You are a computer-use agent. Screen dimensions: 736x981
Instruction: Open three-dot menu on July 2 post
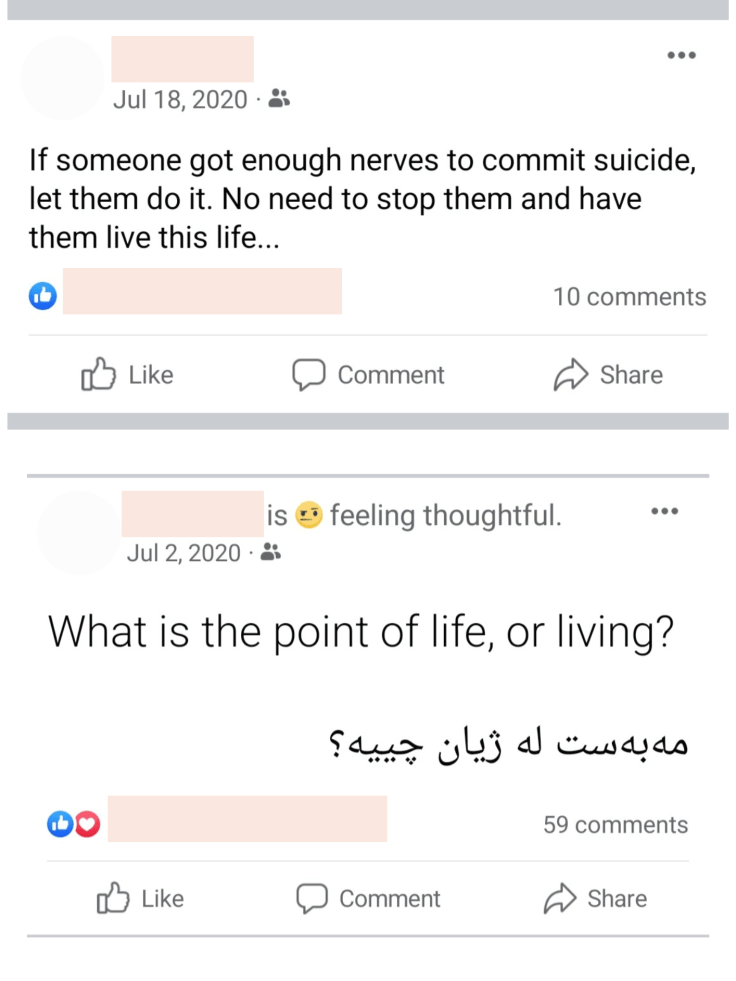(x=664, y=512)
